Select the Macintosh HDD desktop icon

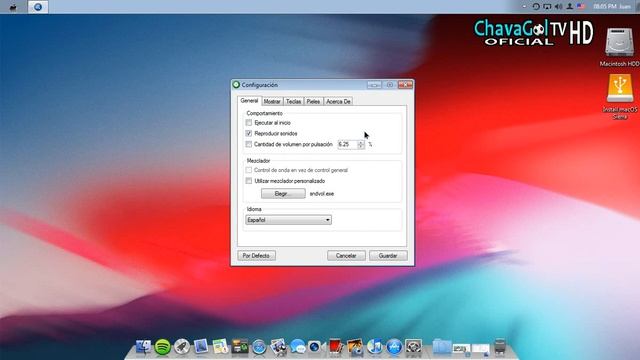pyautogui.click(x=619, y=47)
